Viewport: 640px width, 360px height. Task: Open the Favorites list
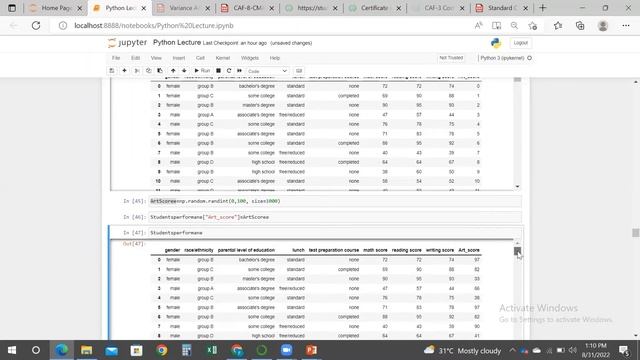(558, 25)
